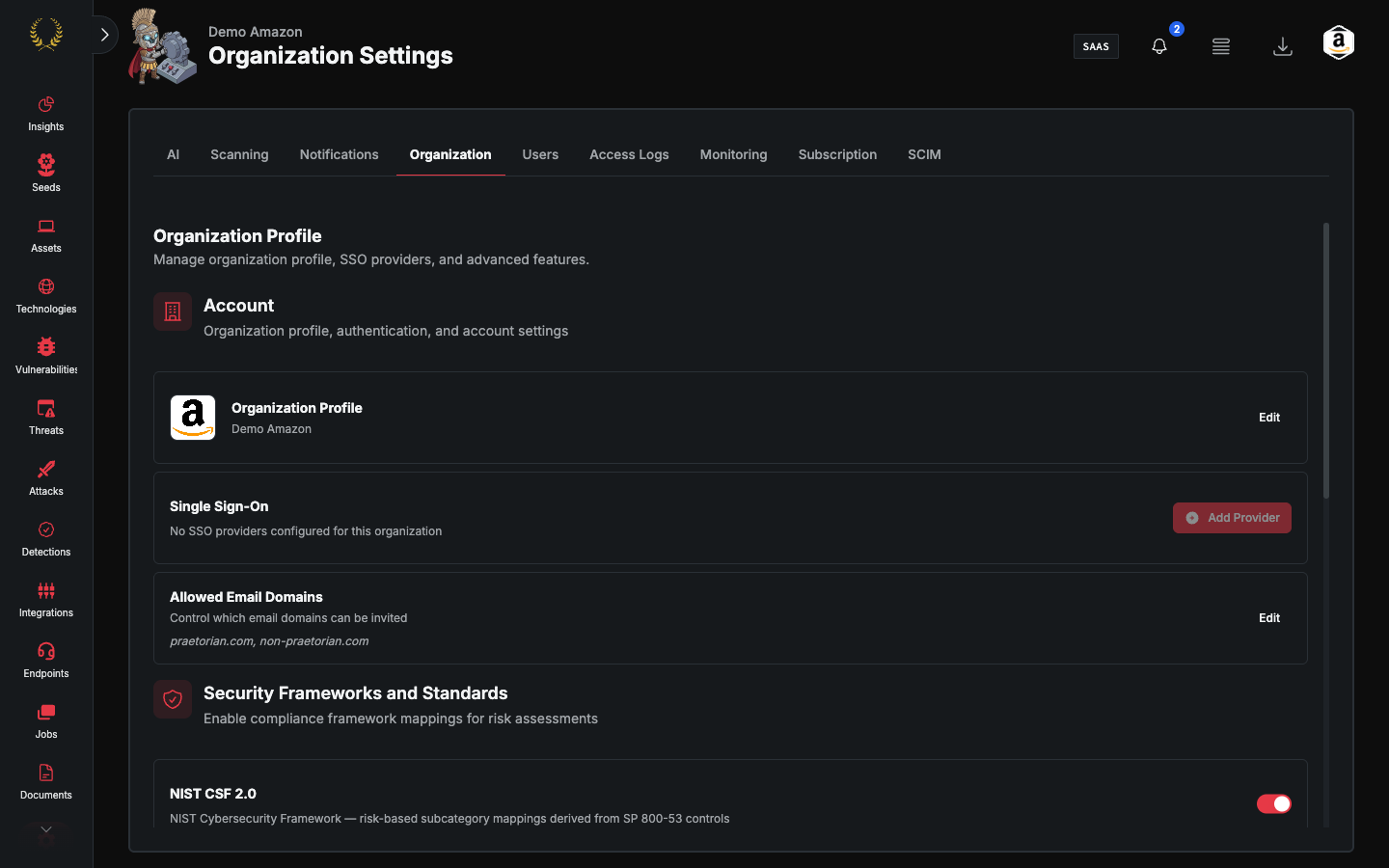Viewport: 1389px width, 868px height.
Task: Click the laurel wreath logo
Action: coord(46,35)
